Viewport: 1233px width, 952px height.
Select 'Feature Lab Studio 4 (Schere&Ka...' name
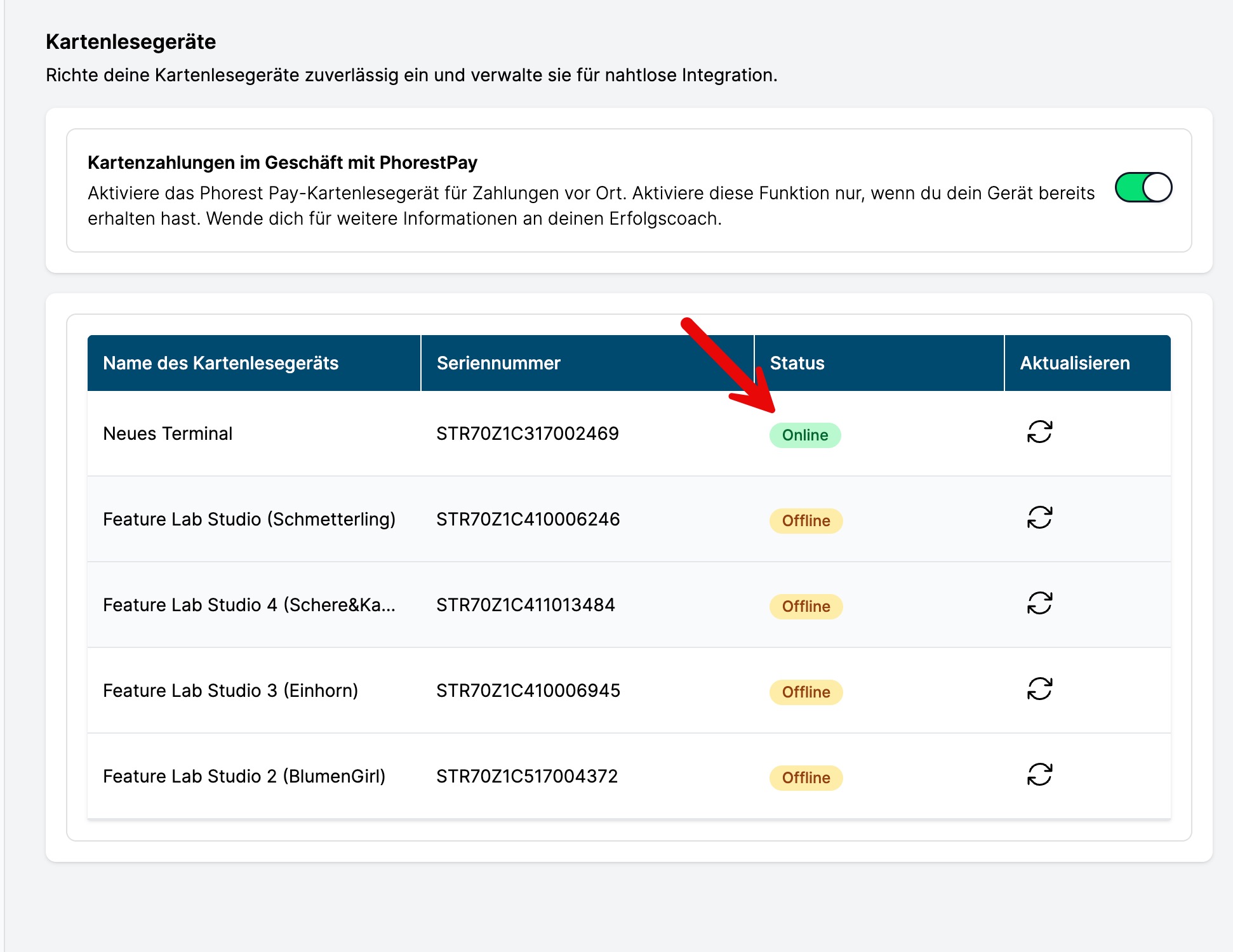tap(249, 605)
